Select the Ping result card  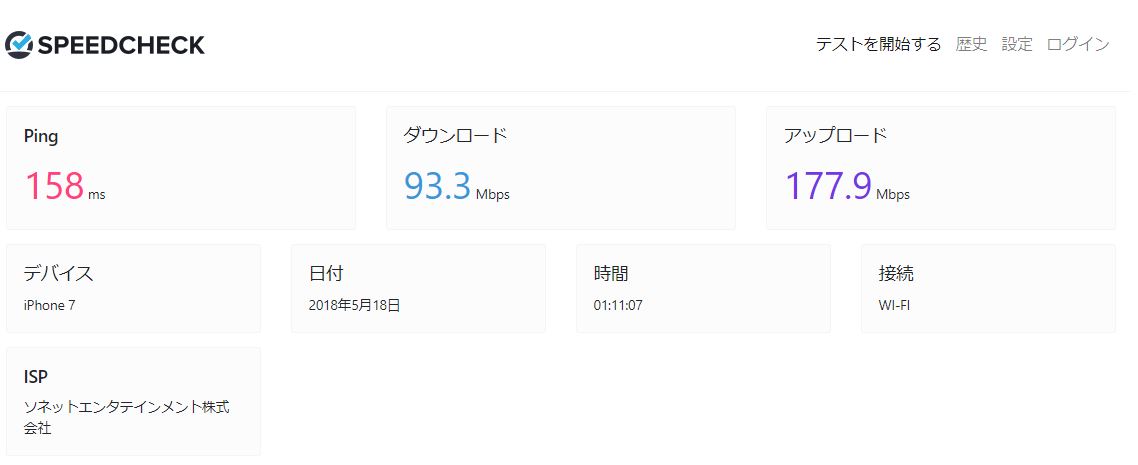tap(181, 168)
